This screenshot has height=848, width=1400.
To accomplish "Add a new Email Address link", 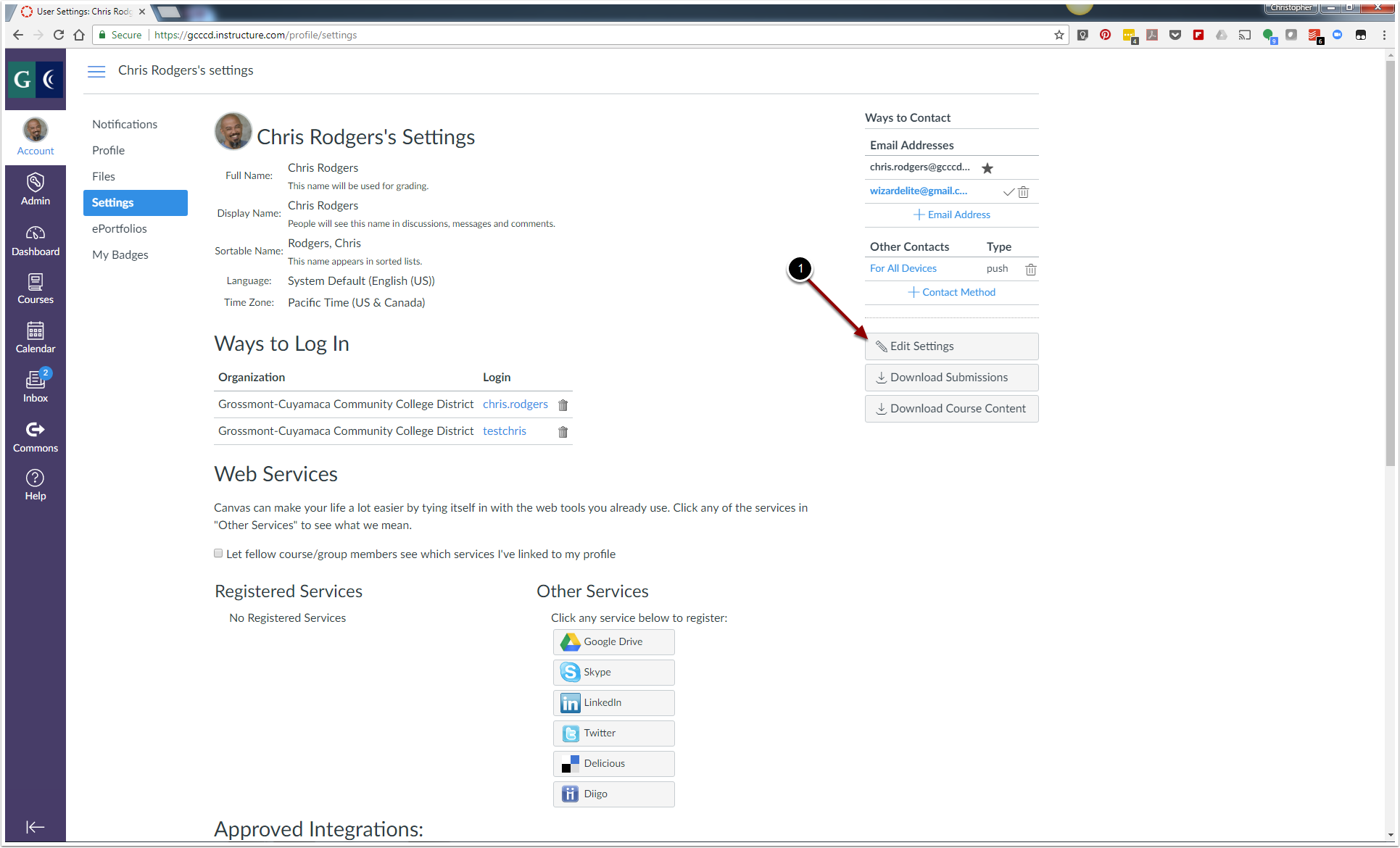I will [x=951, y=215].
